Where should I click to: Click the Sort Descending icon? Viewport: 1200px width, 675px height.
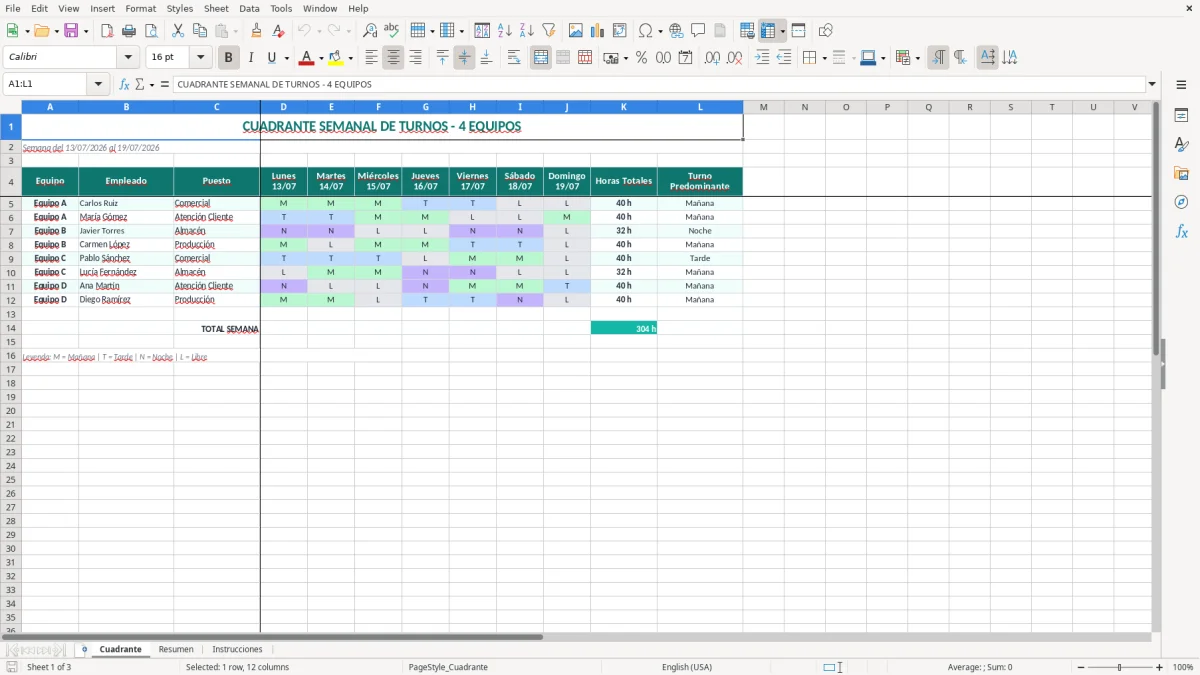click(x=527, y=31)
